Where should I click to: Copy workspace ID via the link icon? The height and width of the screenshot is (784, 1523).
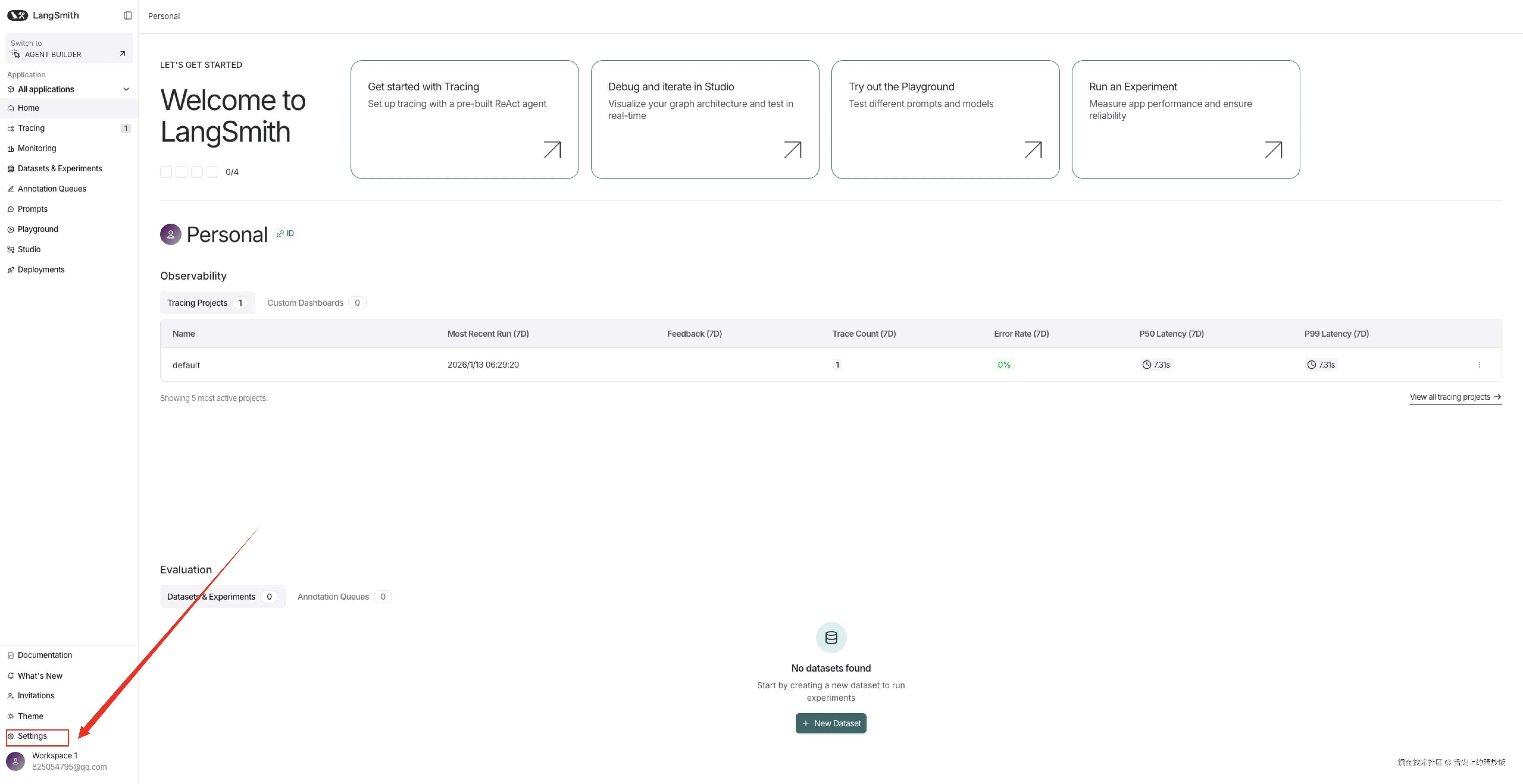tap(280, 234)
